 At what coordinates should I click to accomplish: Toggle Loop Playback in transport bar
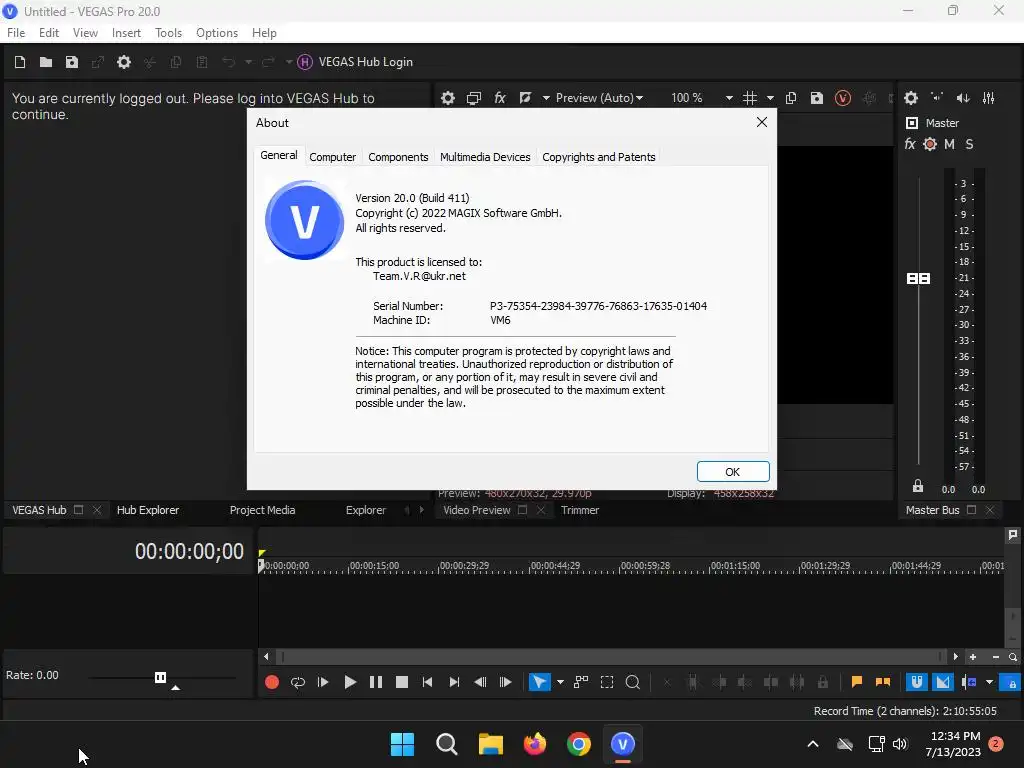pyautogui.click(x=298, y=682)
